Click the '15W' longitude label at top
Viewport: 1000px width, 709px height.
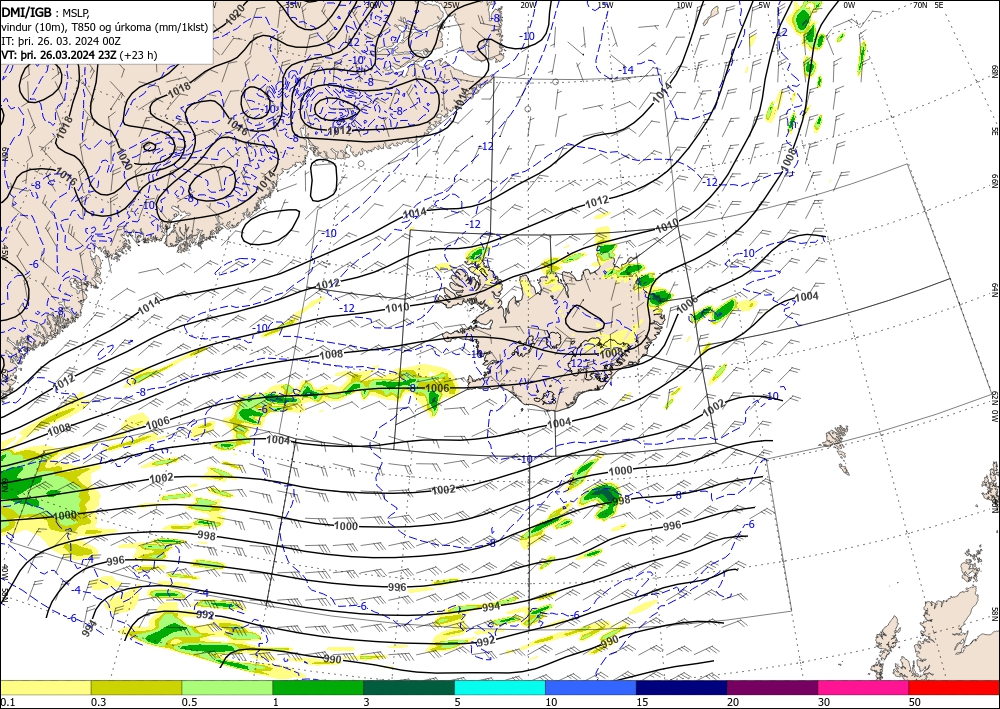(x=605, y=5)
